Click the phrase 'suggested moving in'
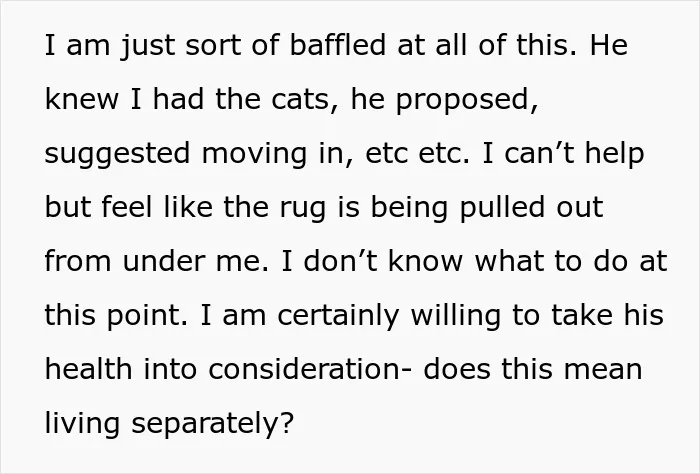The height and width of the screenshot is (474, 700). point(195,155)
